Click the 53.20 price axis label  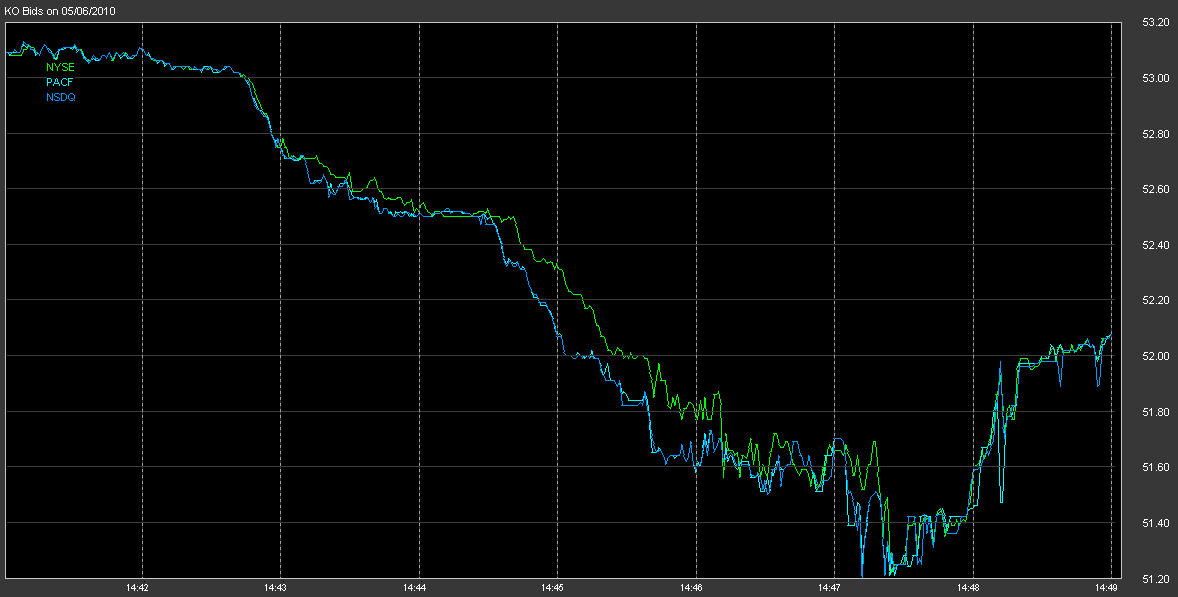tap(1155, 23)
